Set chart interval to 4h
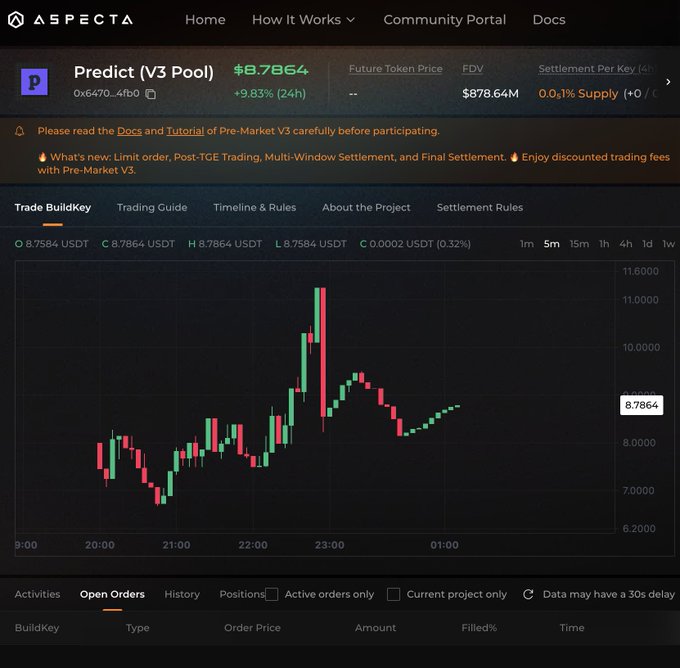Viewport: 680px width, 668px height. coord(625,244)
